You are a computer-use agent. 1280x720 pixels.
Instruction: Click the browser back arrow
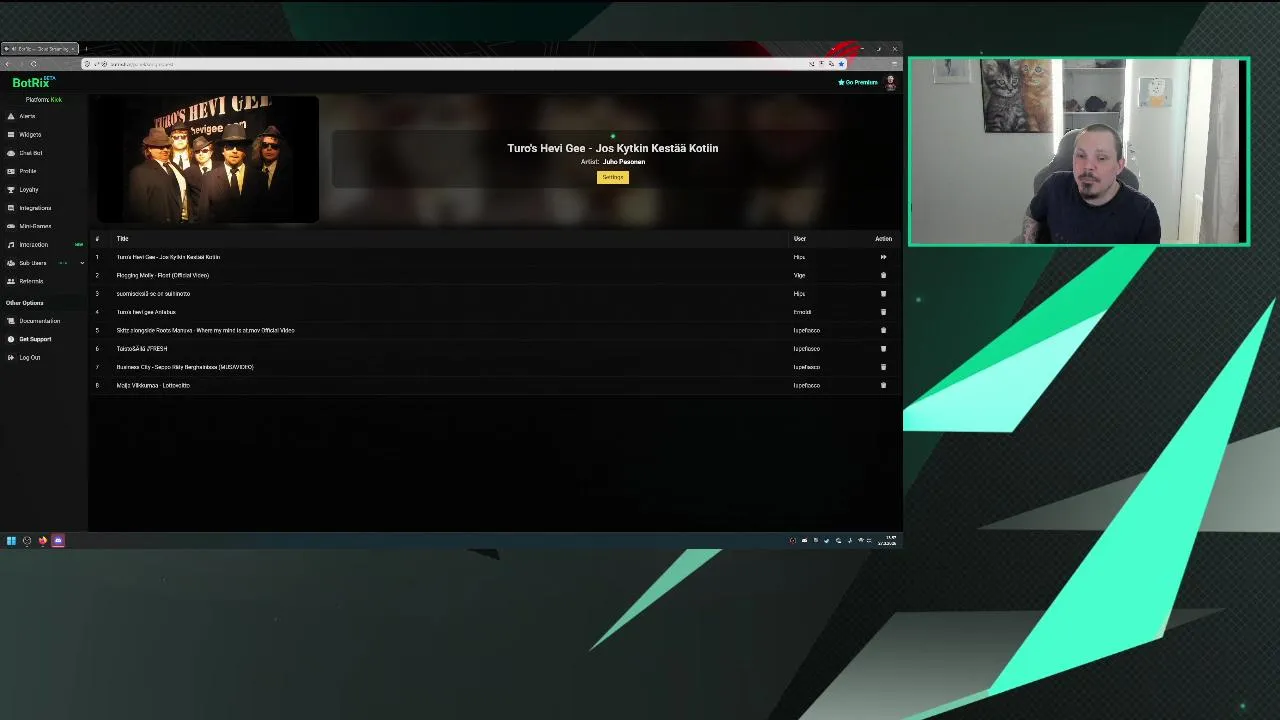[7, 64]
